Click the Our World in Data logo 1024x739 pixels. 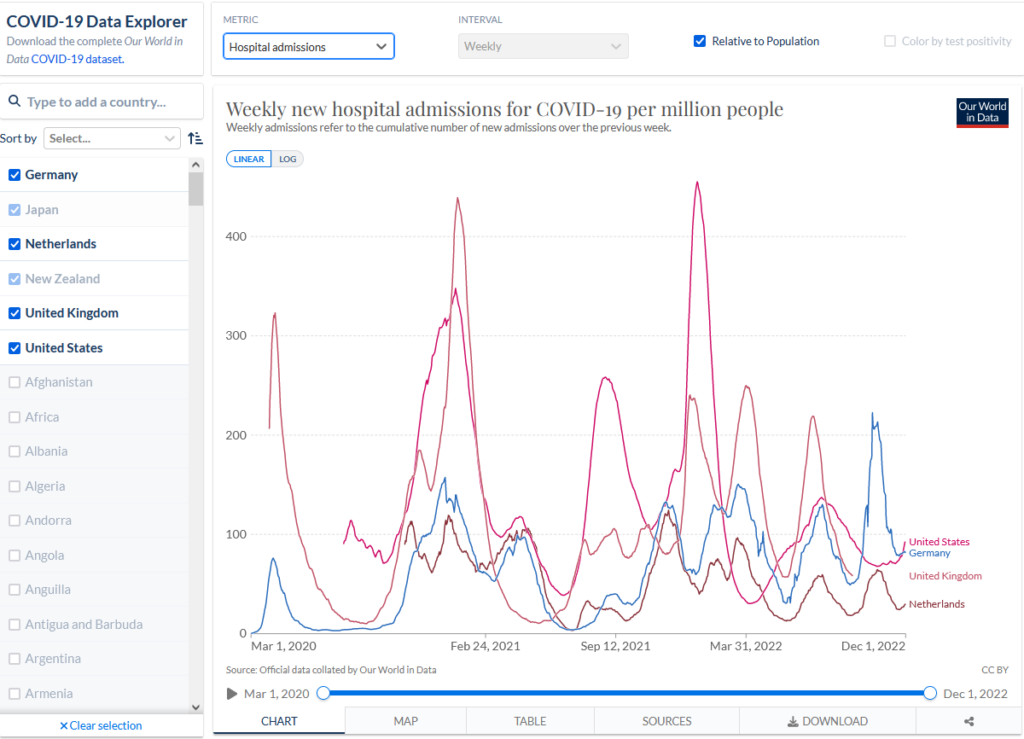point(981,112)
